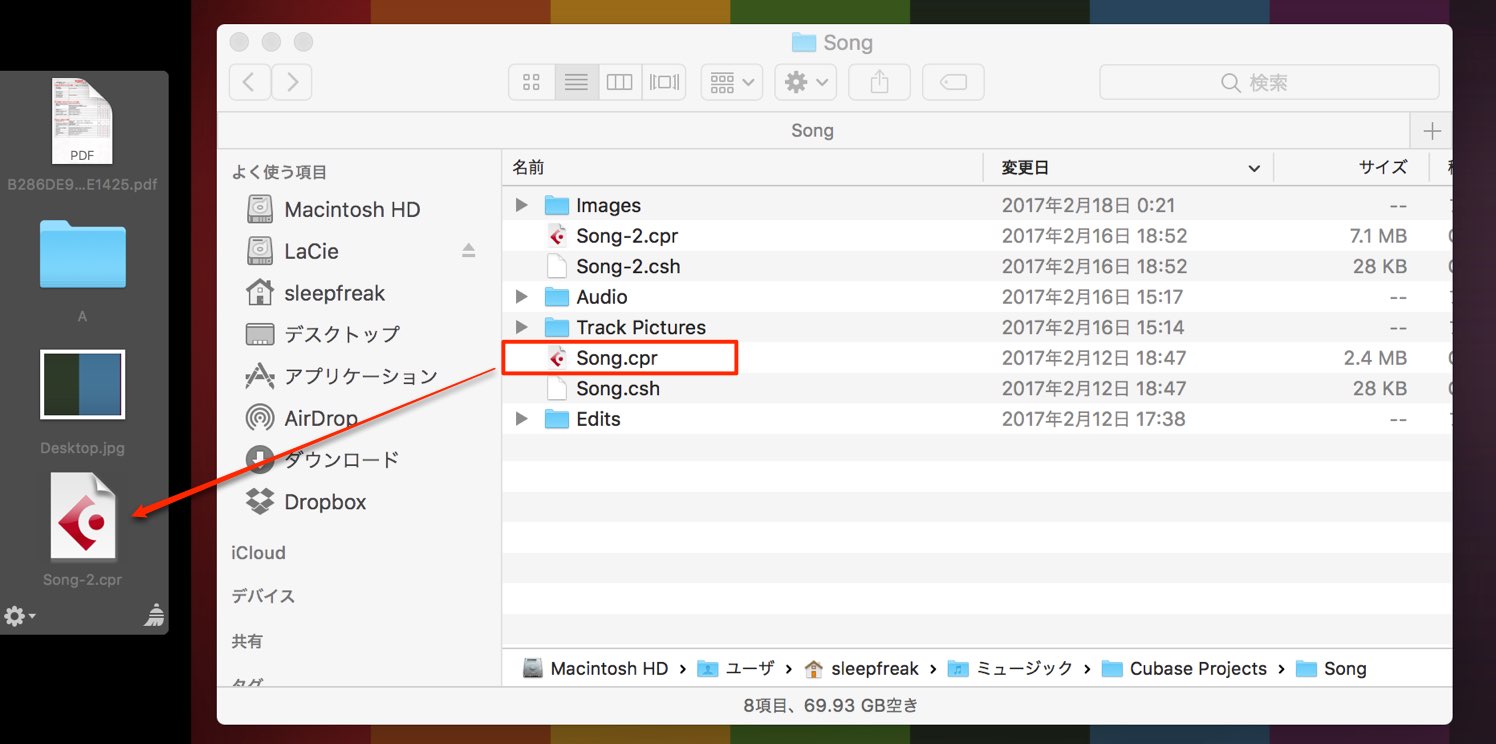This screenshot has height=744, width=1496.
Task: Expand the Images folder
Action: 521,205
